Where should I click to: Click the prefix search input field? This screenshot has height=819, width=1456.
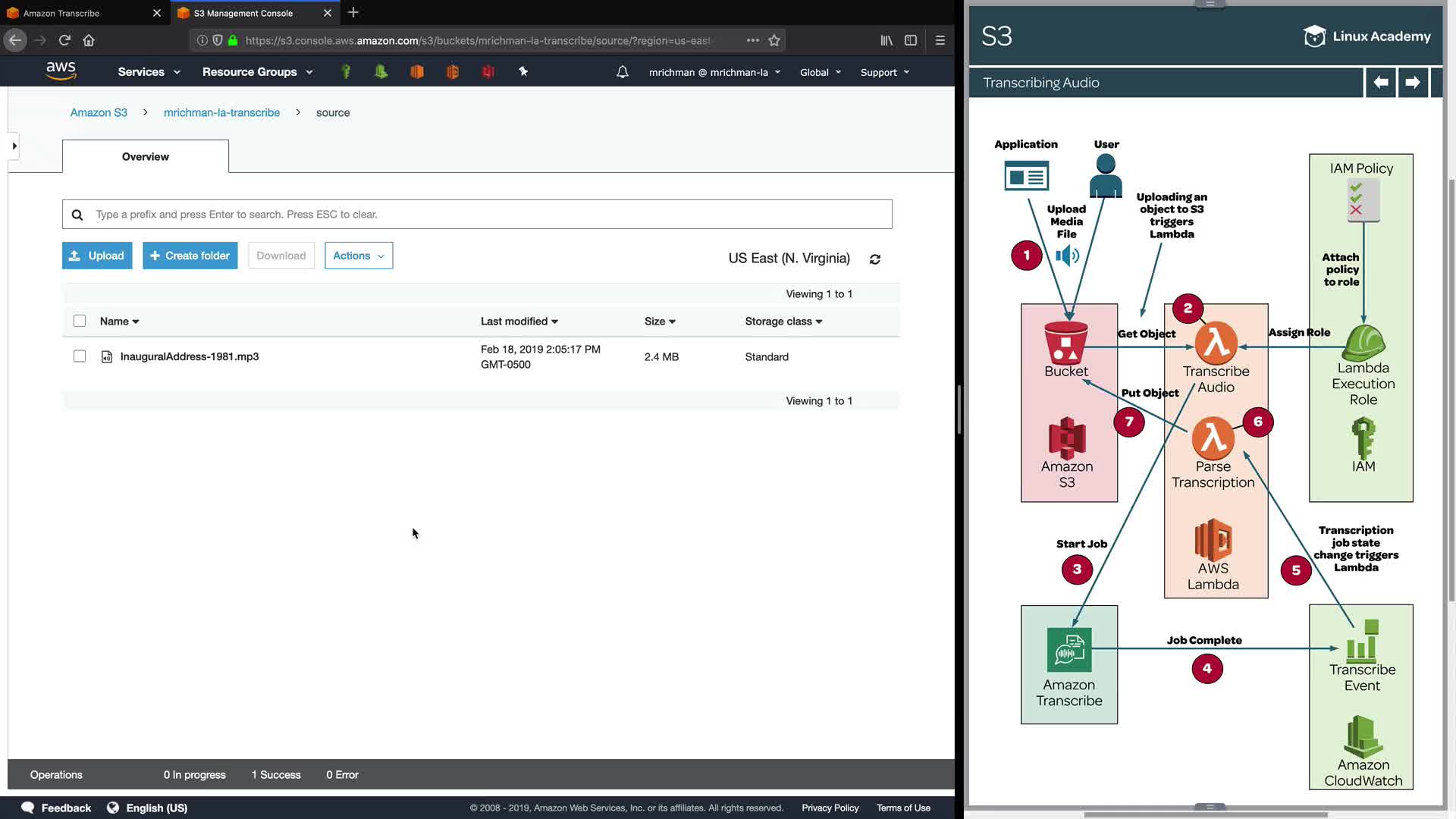tap(485, 215)
